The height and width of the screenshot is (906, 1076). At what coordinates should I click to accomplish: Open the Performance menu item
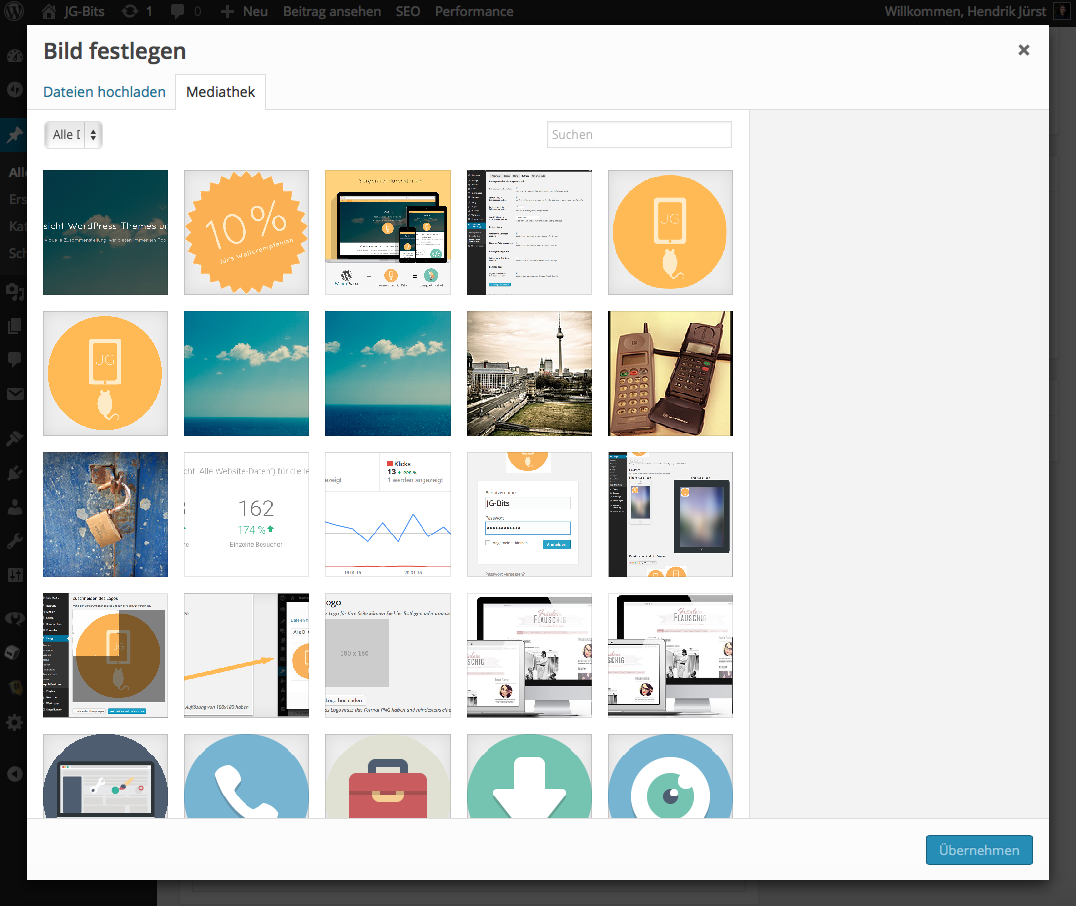coord(473,12)
